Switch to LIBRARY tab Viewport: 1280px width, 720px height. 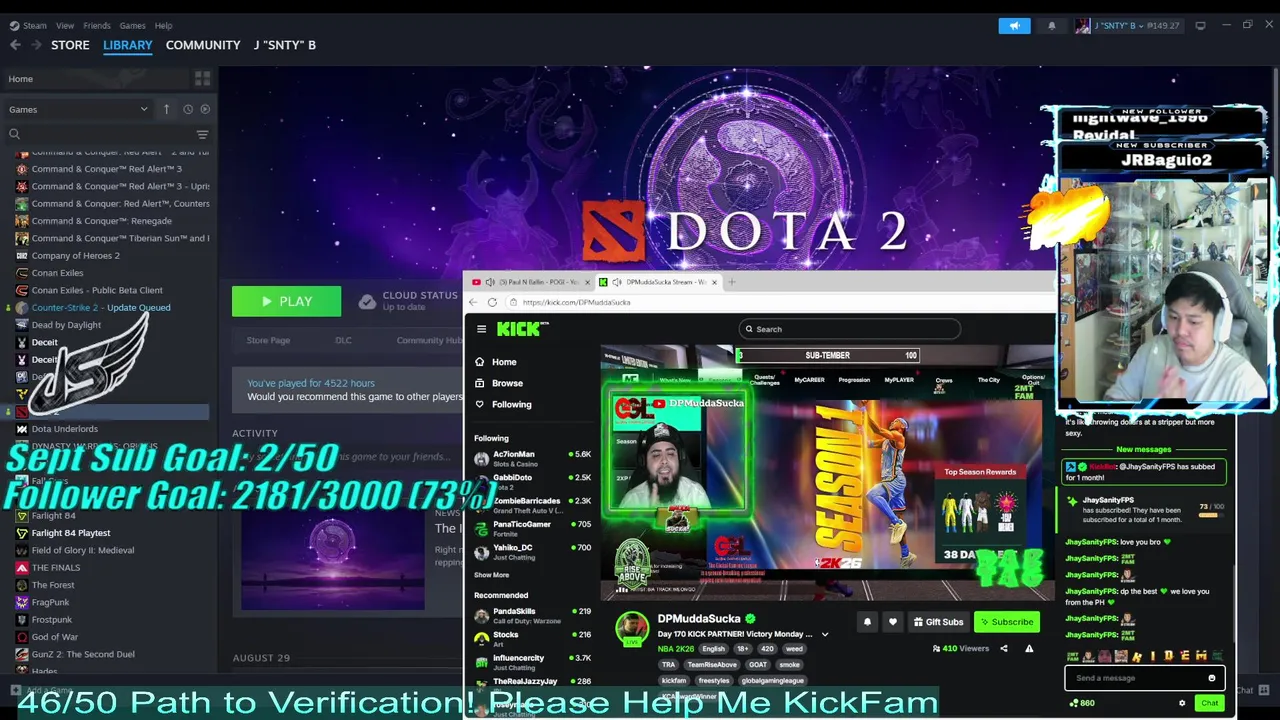click(128, 45)
